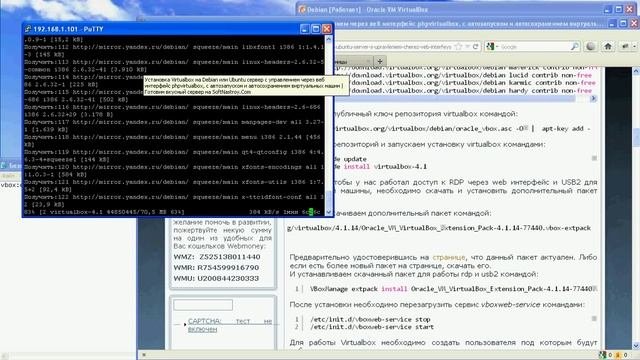Click the line '/etc/init.d/vboxweb-service stop'
Screen dimensions: 640x360
[370, 319]
